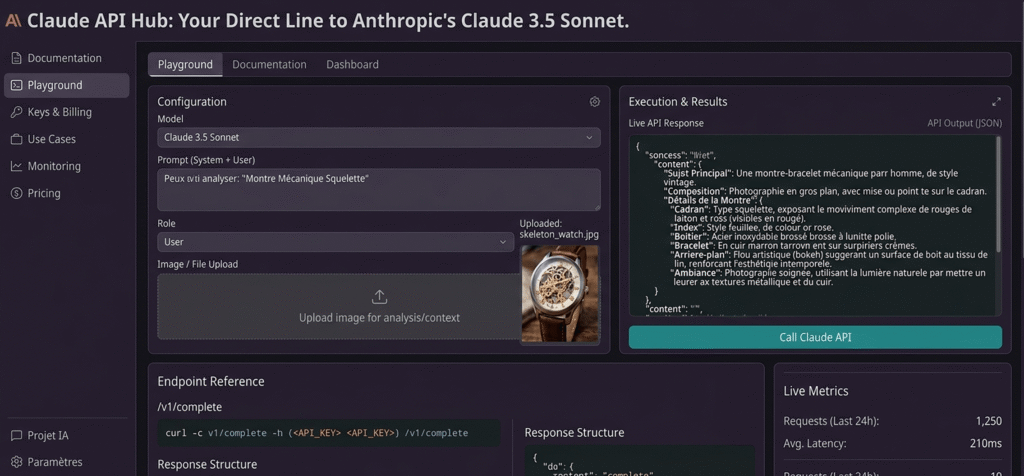The height and width of the screenshot is (476, 1024).
Task: Click the "Avg. Latency:" label
Action: (x=815, y=444)
